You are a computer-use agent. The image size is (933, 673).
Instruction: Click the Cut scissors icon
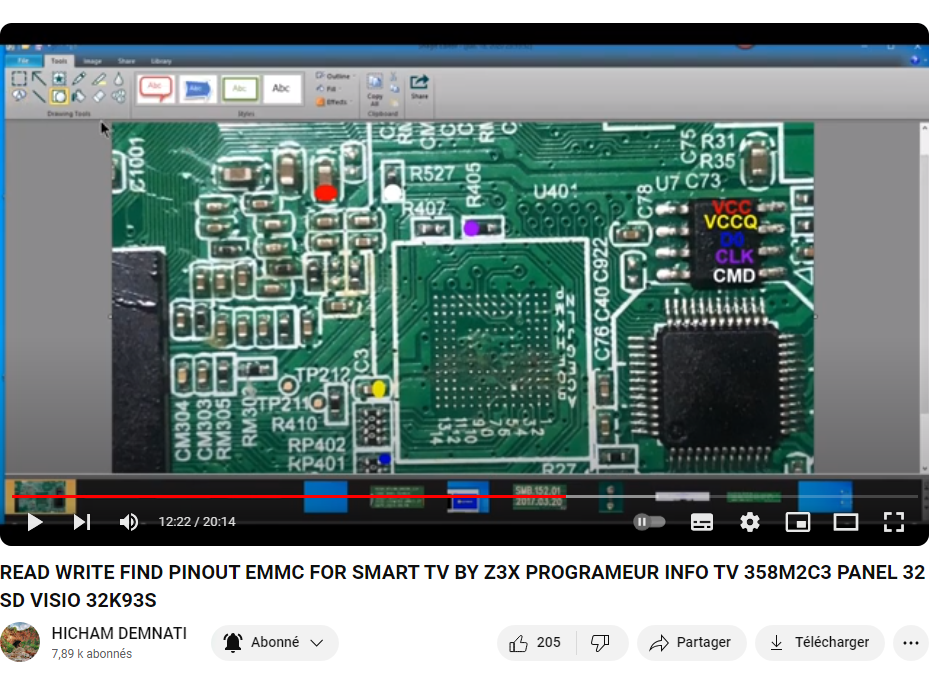click(x=393, y=76)
